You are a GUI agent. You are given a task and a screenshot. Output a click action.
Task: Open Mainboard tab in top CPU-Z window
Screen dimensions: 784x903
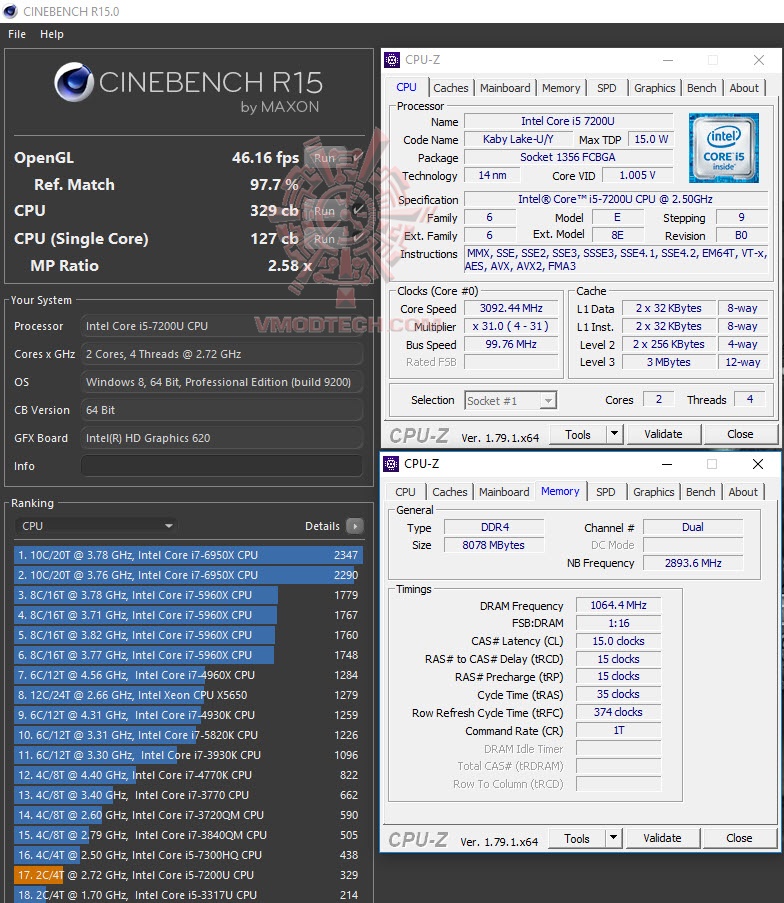click(x=505, y=88)
